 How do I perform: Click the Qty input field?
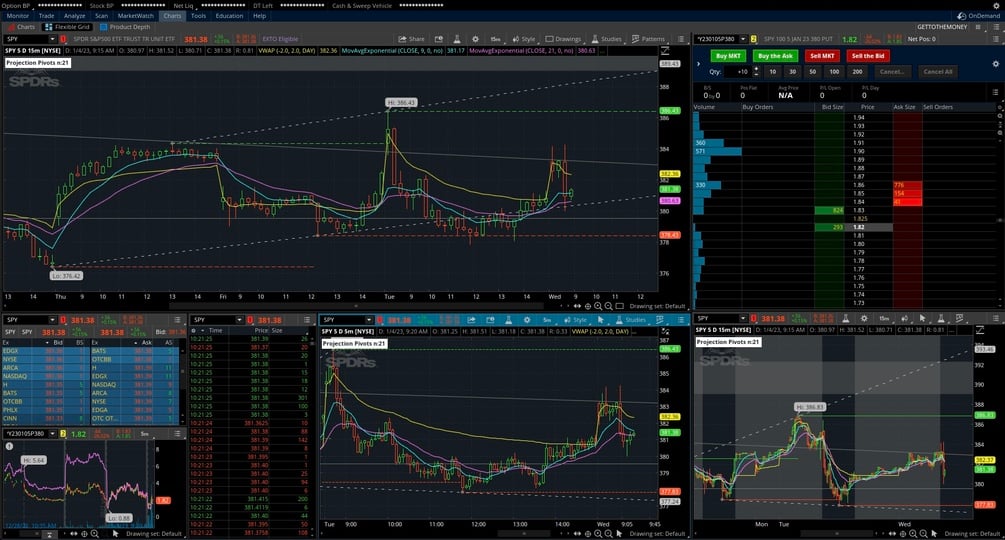[737, 72]
